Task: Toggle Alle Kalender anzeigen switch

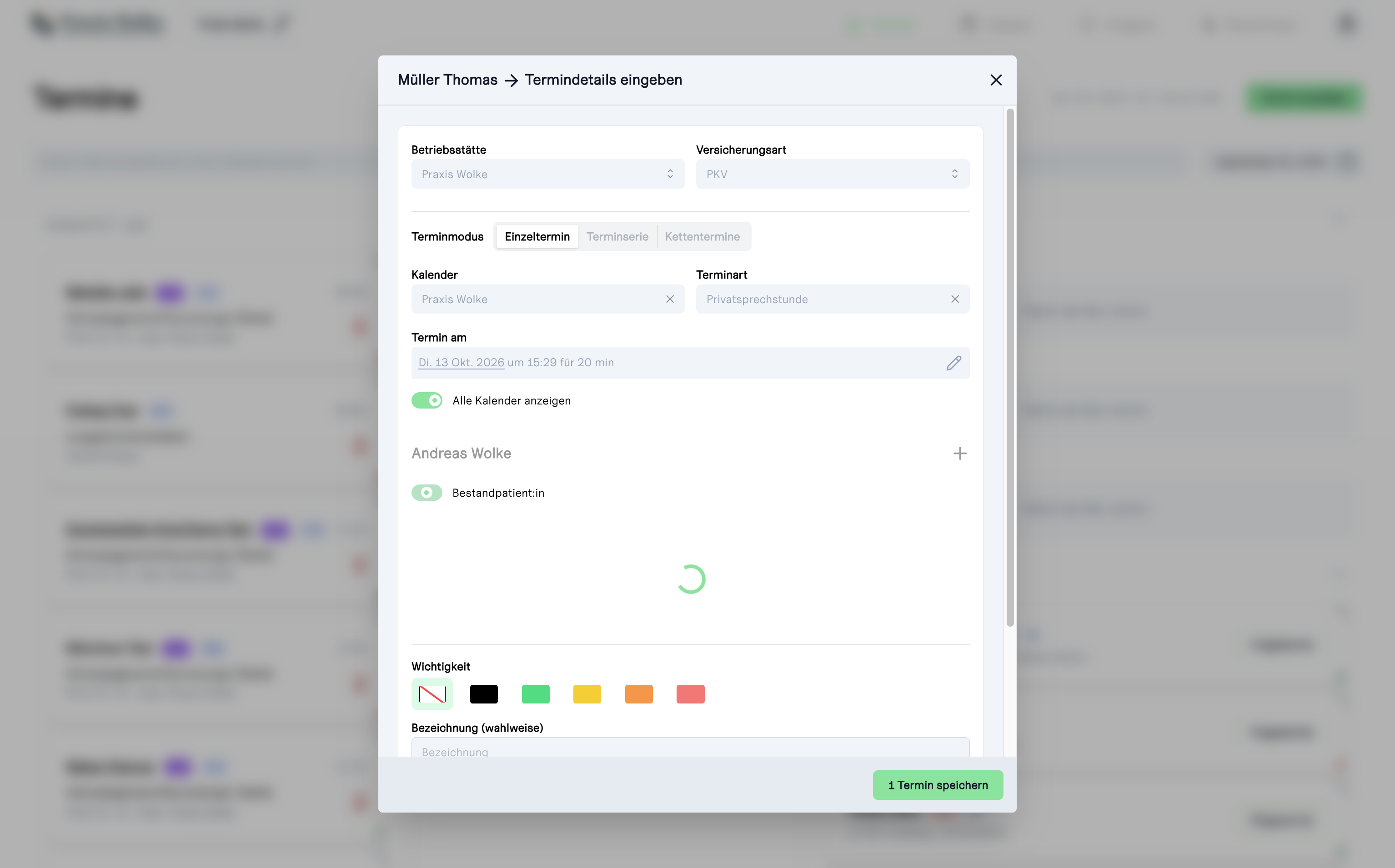Action: point(427,400)
